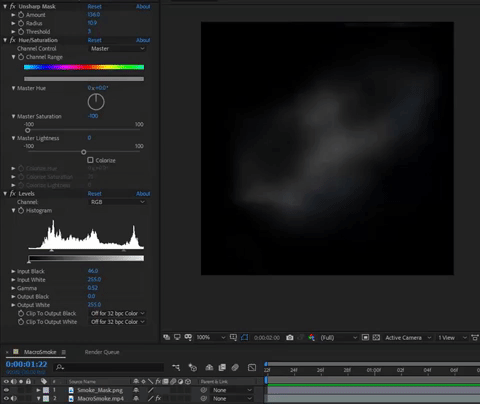Click parent pick whip for MacroSmoke.mp4

(204, 398)
